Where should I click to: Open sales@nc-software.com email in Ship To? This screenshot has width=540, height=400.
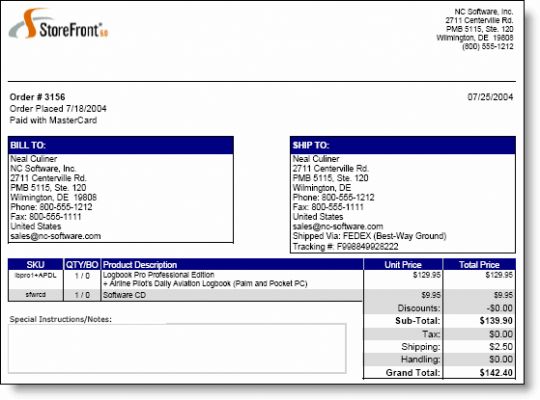point(338,226)
